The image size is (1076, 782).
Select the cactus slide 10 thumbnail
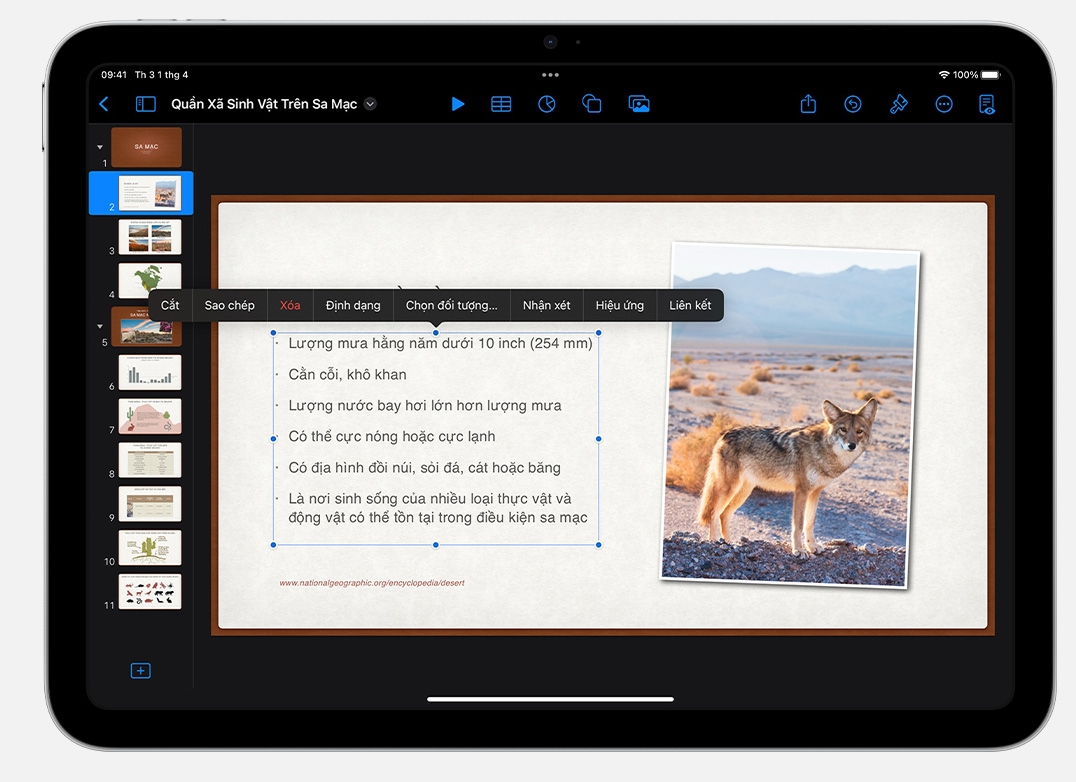150,547
